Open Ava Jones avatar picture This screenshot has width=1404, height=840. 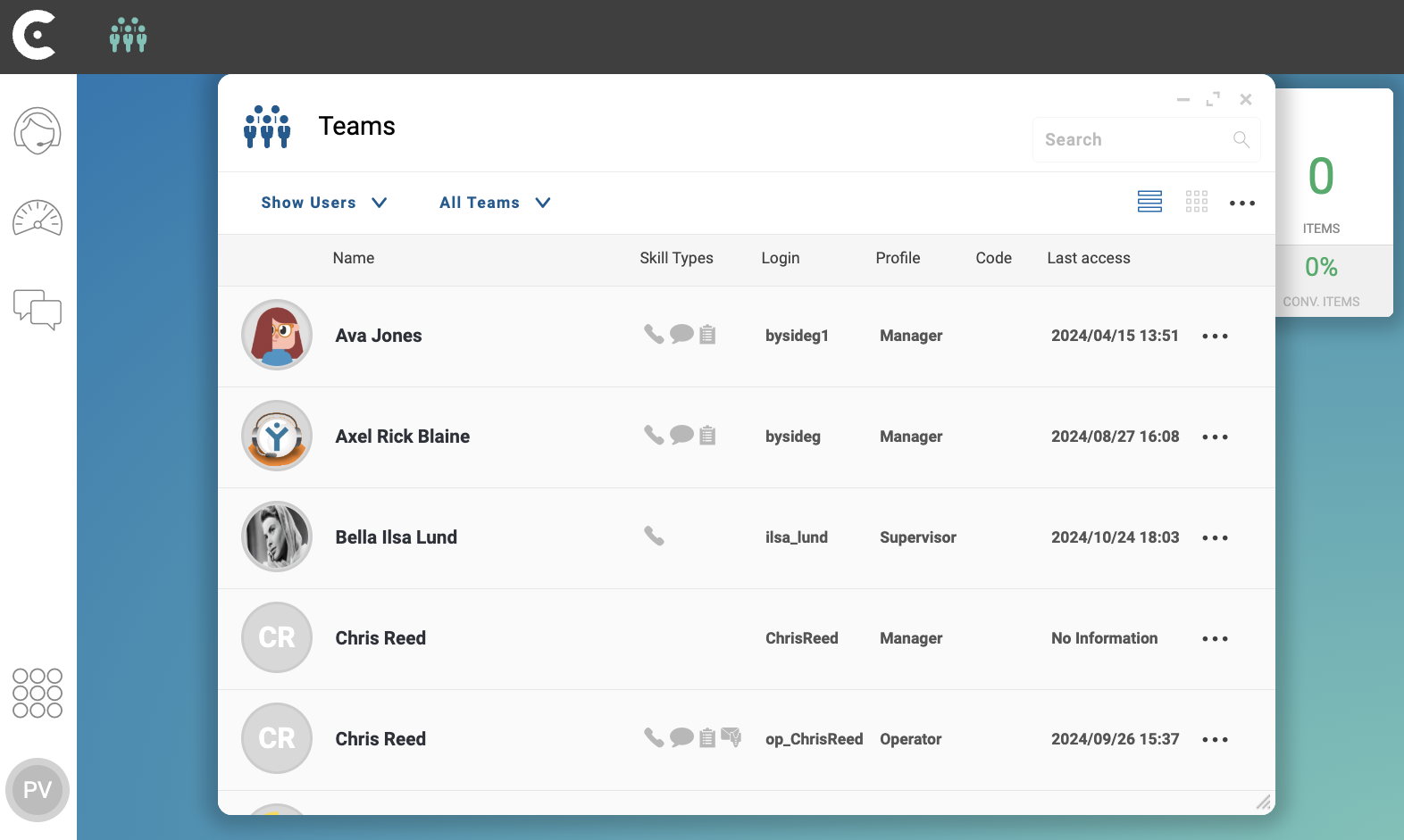(x=277, y=335)
